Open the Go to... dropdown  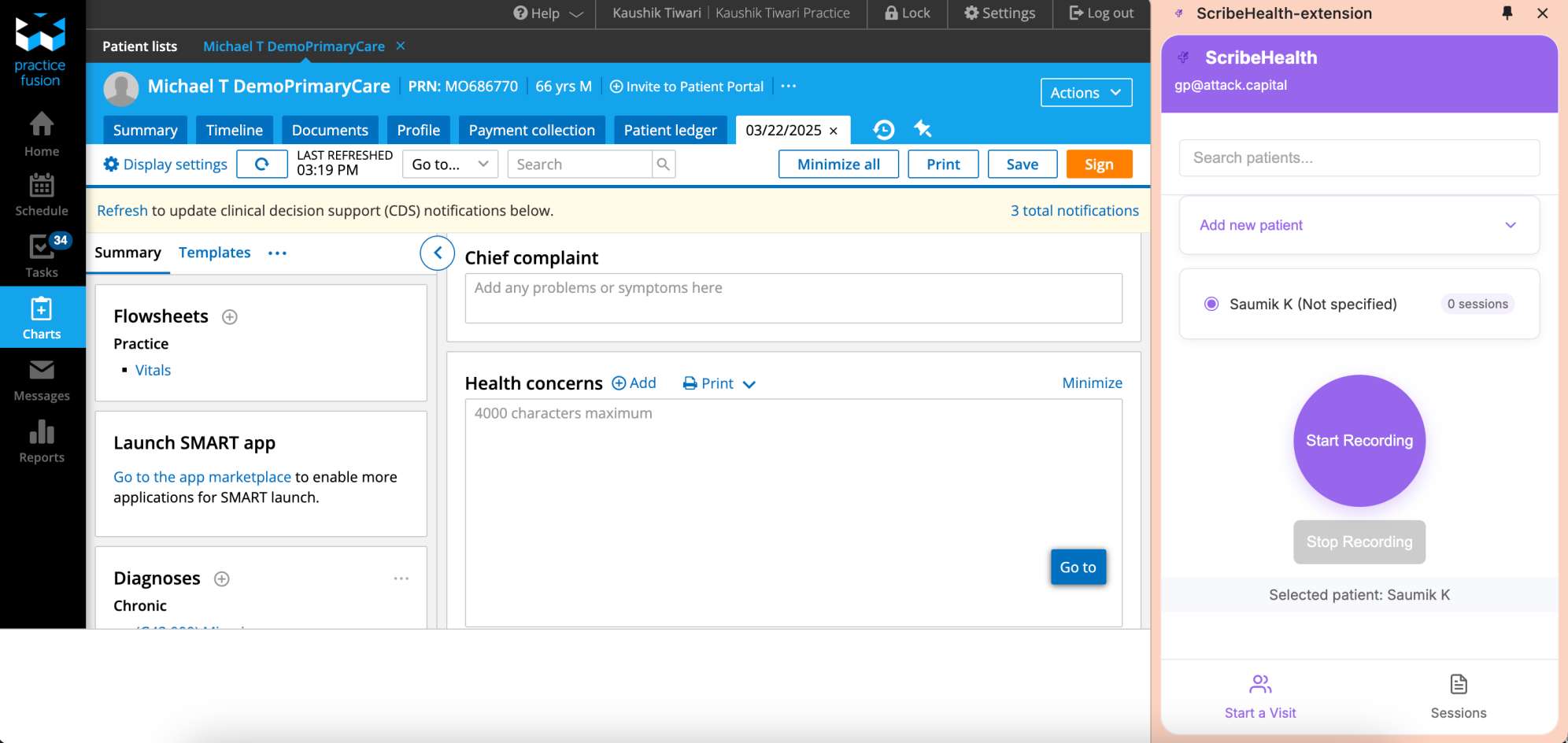[x=450, y=164]
